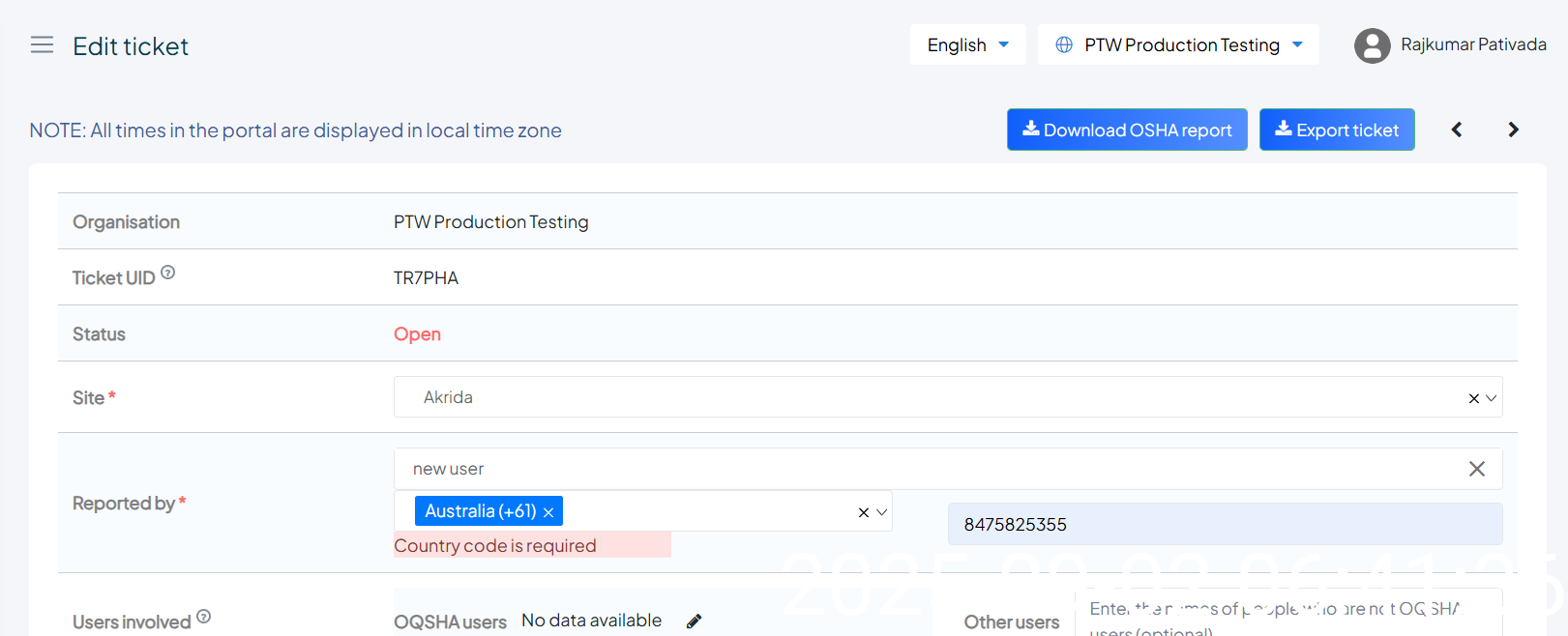Remove the Australia (+61) tag
Screen dimensions: 1568x636
click(x=548, y=512)
